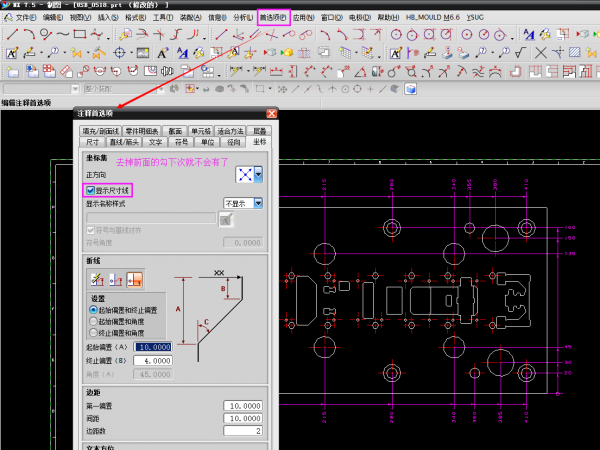The height and width of the screenshot is (450, 600).
Task: Expand arrow beside the dashed selection rectangle
Action: [x=270, y=89]
